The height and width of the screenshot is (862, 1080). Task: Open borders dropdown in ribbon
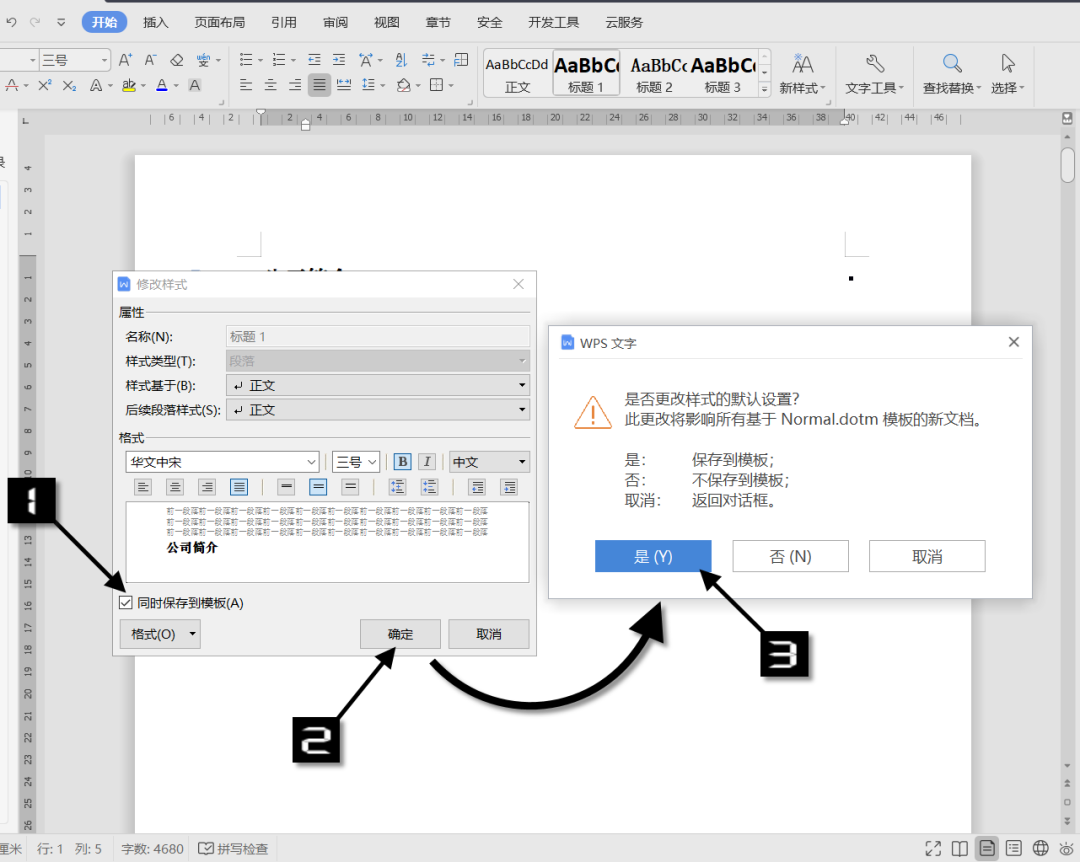pos(451,85)
